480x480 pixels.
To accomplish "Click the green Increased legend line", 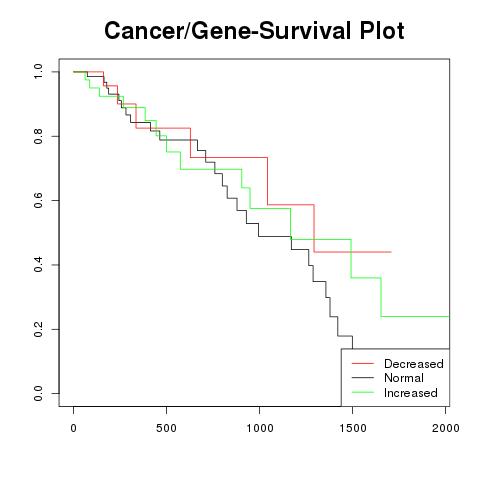I will [x=363, y=393].
